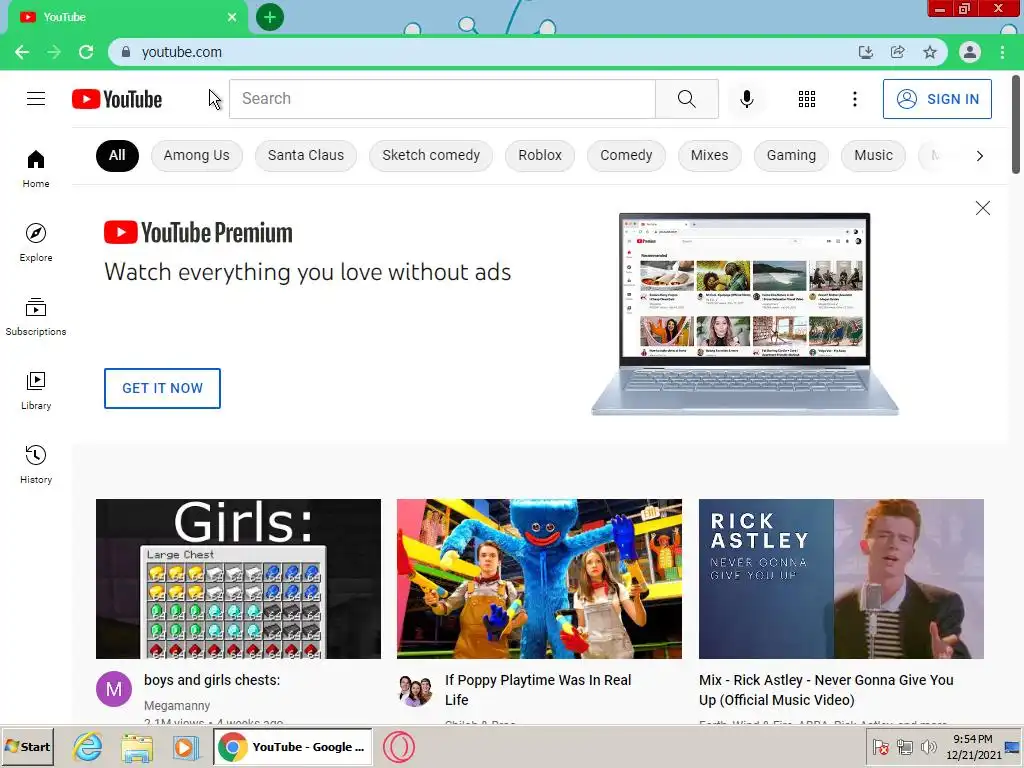Image resolution: width=1024 pixels, height=768 pixels.
Task: Click the laptop Premium promo image
Action: (744, 313)
